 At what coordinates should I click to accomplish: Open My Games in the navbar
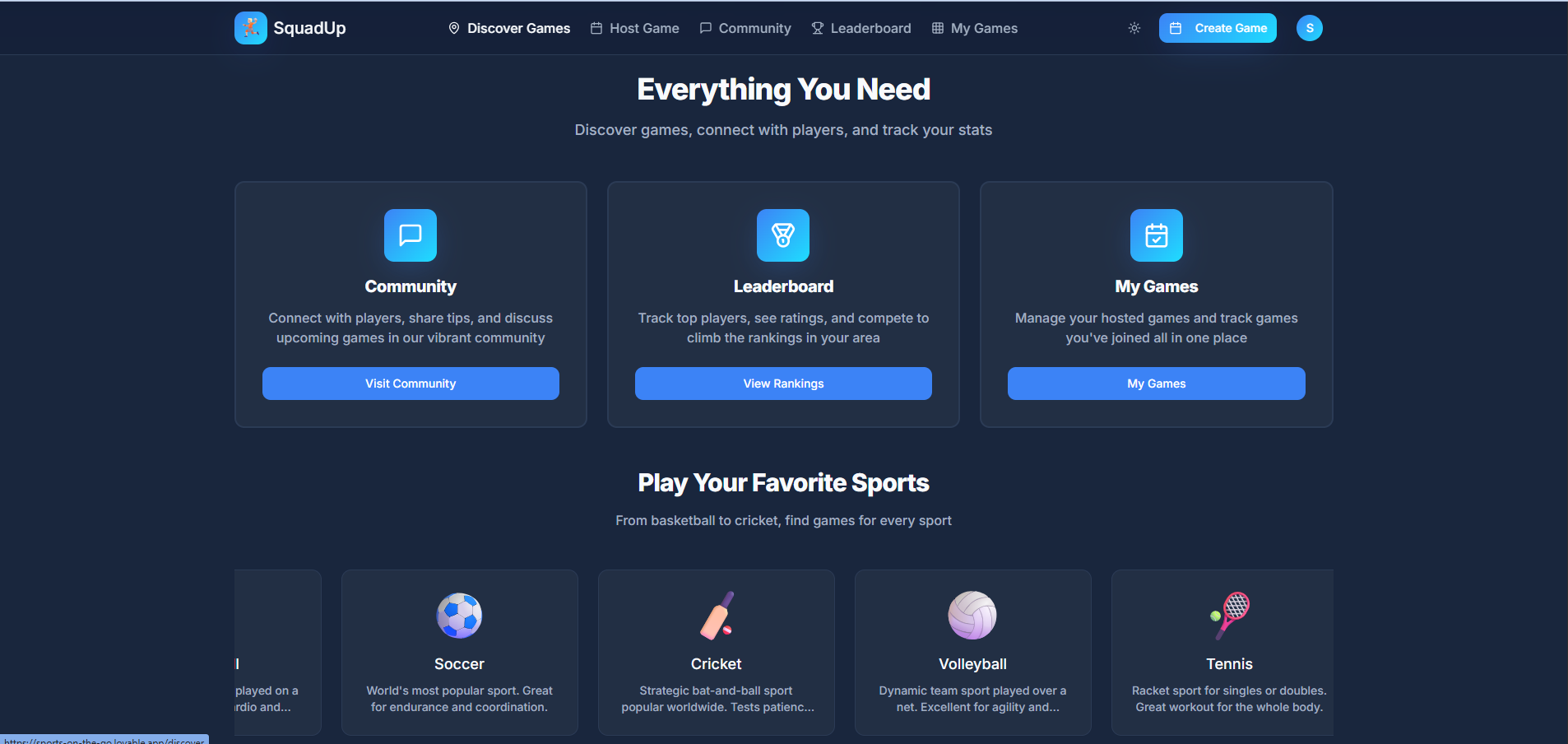(975, 28)
